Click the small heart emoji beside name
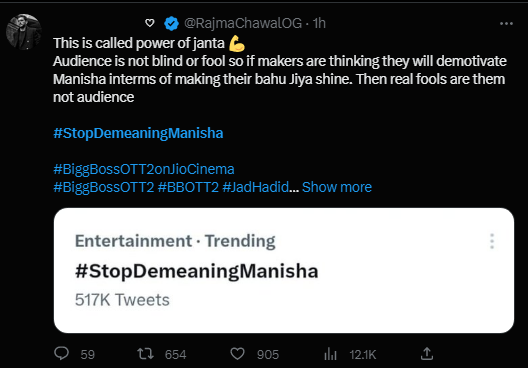The image size is (528, 368). click(x=150, y=23)
